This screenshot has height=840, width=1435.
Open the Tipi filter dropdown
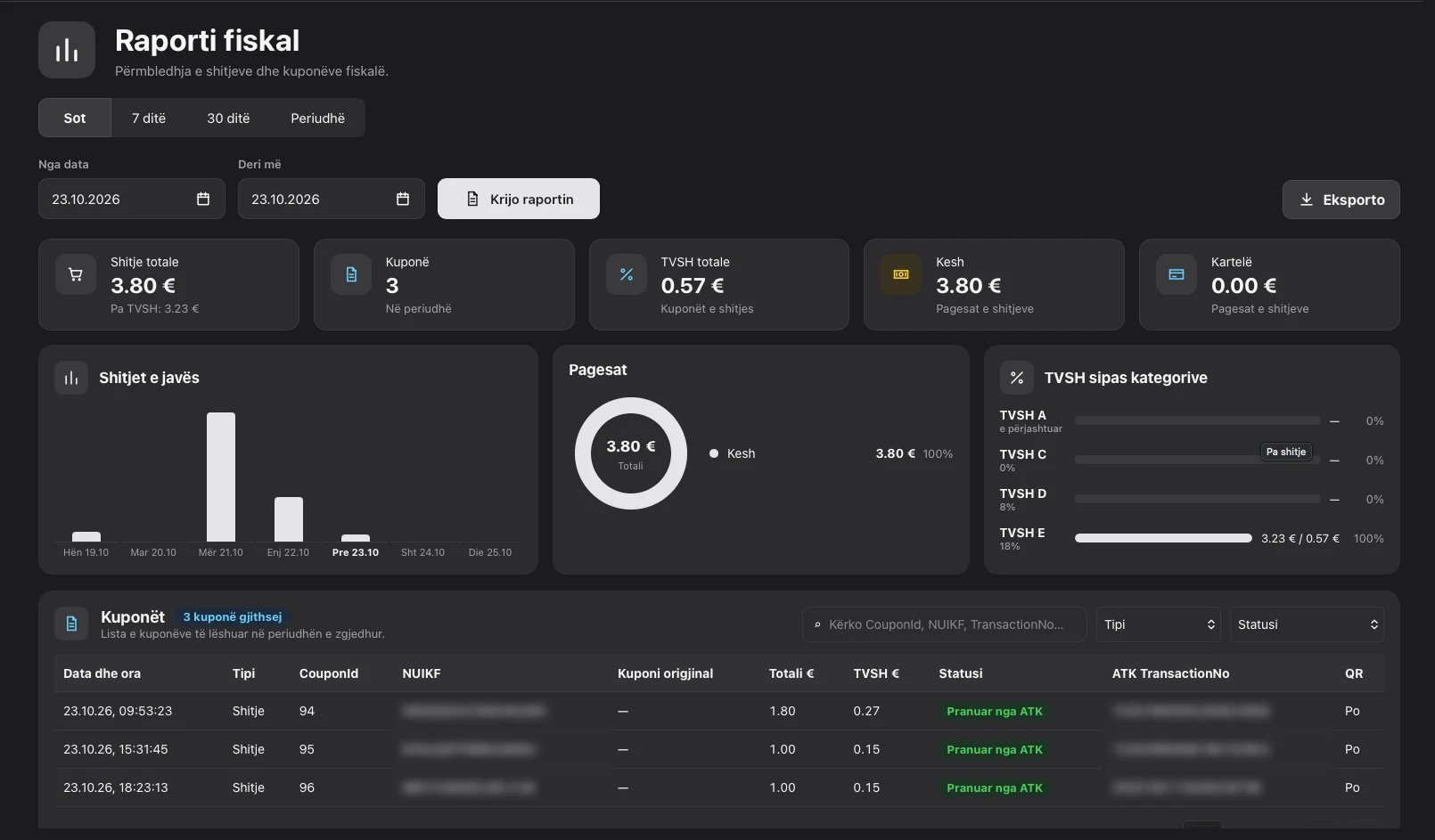pos(1159,624)
